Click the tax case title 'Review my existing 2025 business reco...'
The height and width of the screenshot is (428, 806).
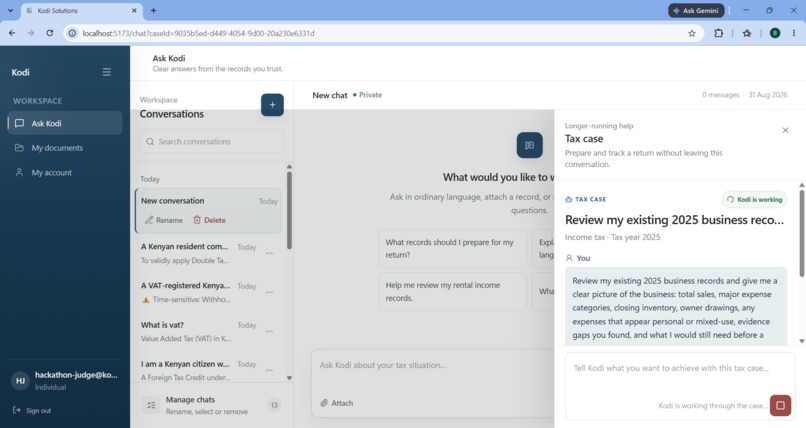point(674,220)
